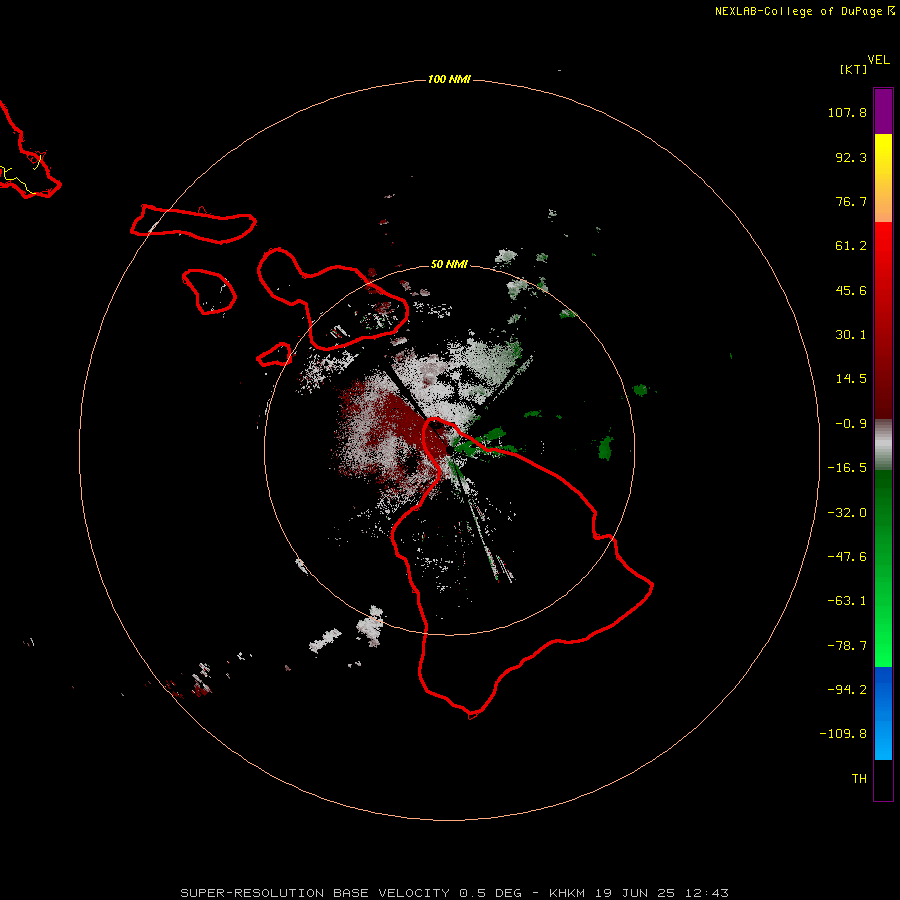Click the radar site black dot at center
Viewport: 900px width, 900px height.
(x=449, y=450)
